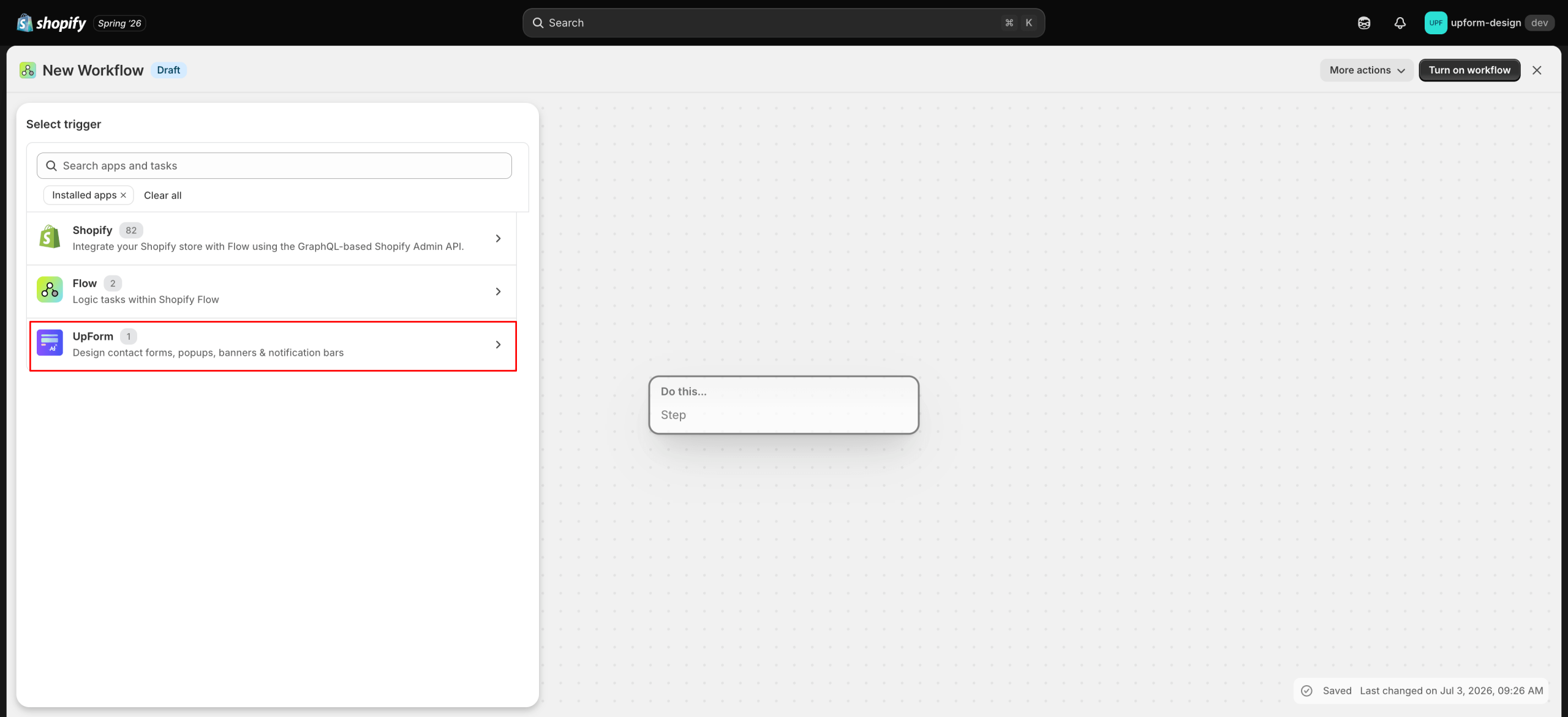Click the magnifier icon in trigger search
The width and height of the screenshot is (1568, 717).
(51, 166)
